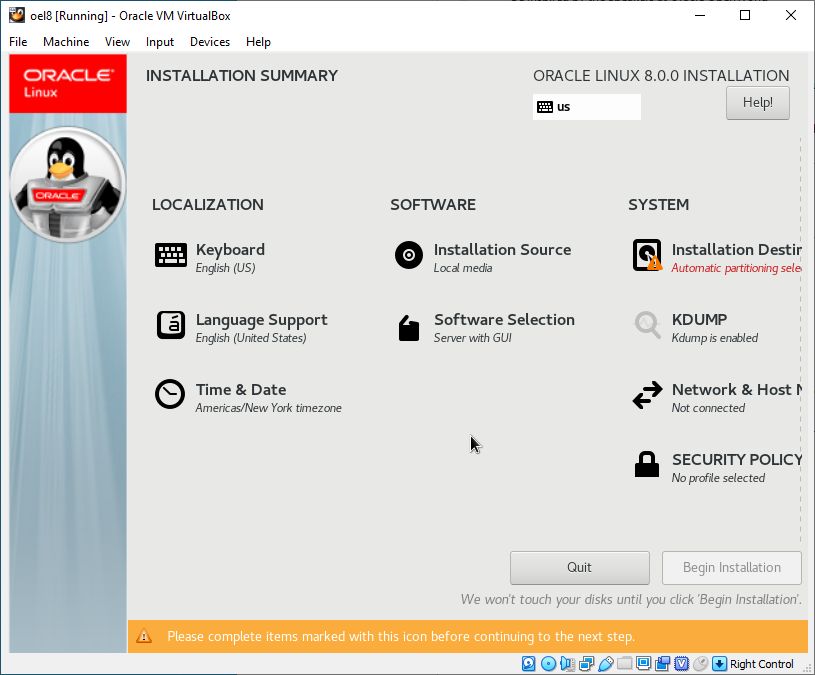Open Installation Source disc icon
Viewport: 815px width, 675px height.
pyautogui.click(x=409, y=255)
